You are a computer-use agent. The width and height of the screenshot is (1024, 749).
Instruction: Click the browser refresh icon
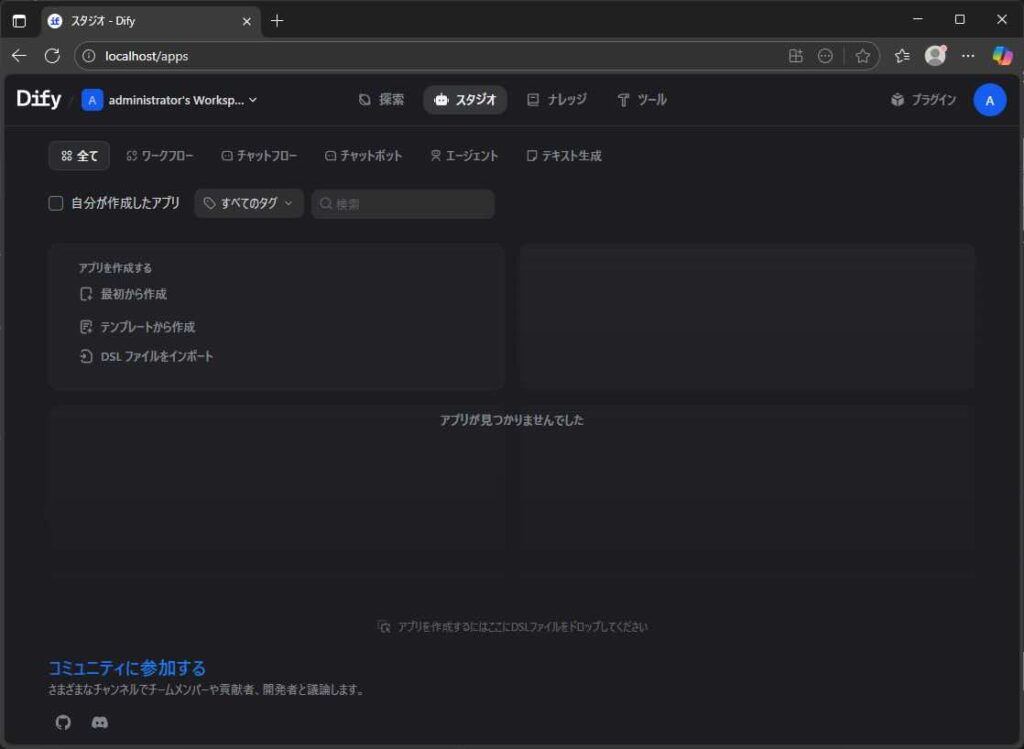tap(52, 56)
